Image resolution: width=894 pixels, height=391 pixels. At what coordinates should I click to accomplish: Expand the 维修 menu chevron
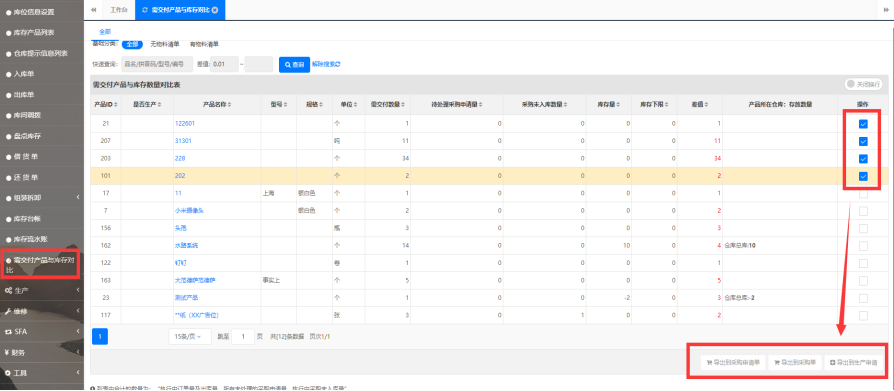(x=78, y=311)
